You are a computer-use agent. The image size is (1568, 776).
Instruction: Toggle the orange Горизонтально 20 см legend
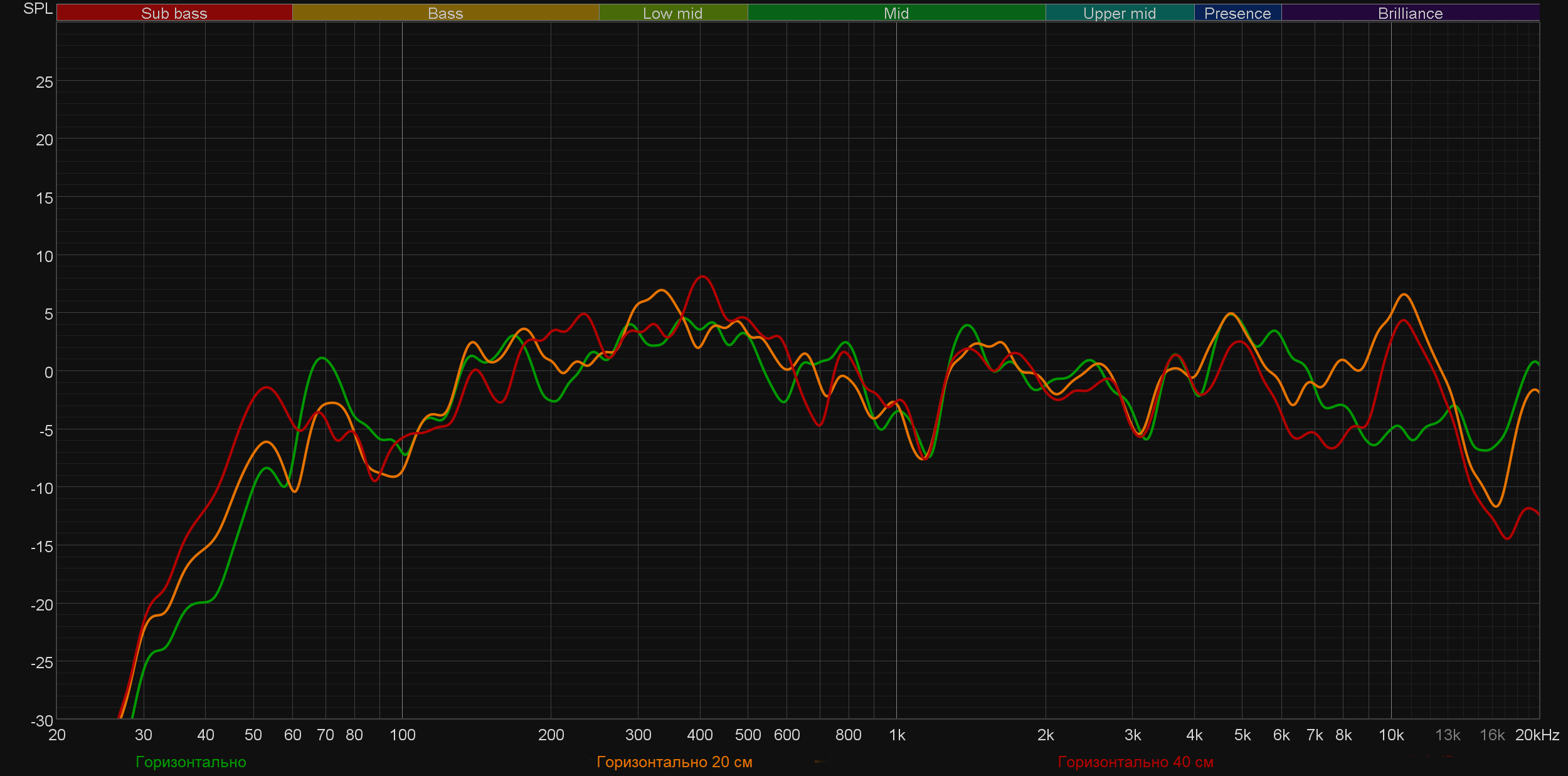(674, 762)
